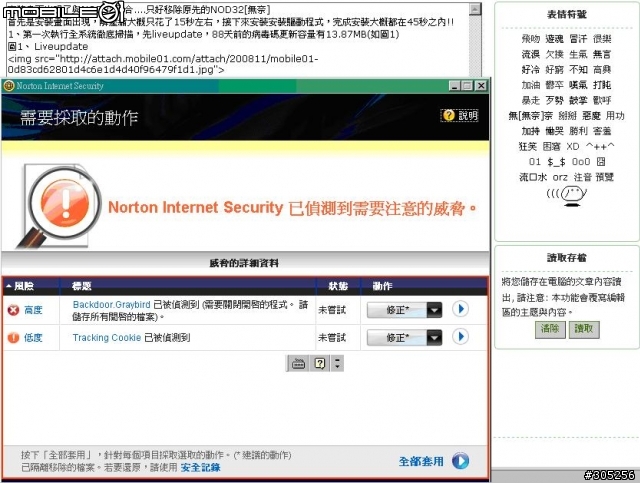Insert the 冒汗 emoticon
640x483 pixels.
pyautogui.click(x=578, y=39)
